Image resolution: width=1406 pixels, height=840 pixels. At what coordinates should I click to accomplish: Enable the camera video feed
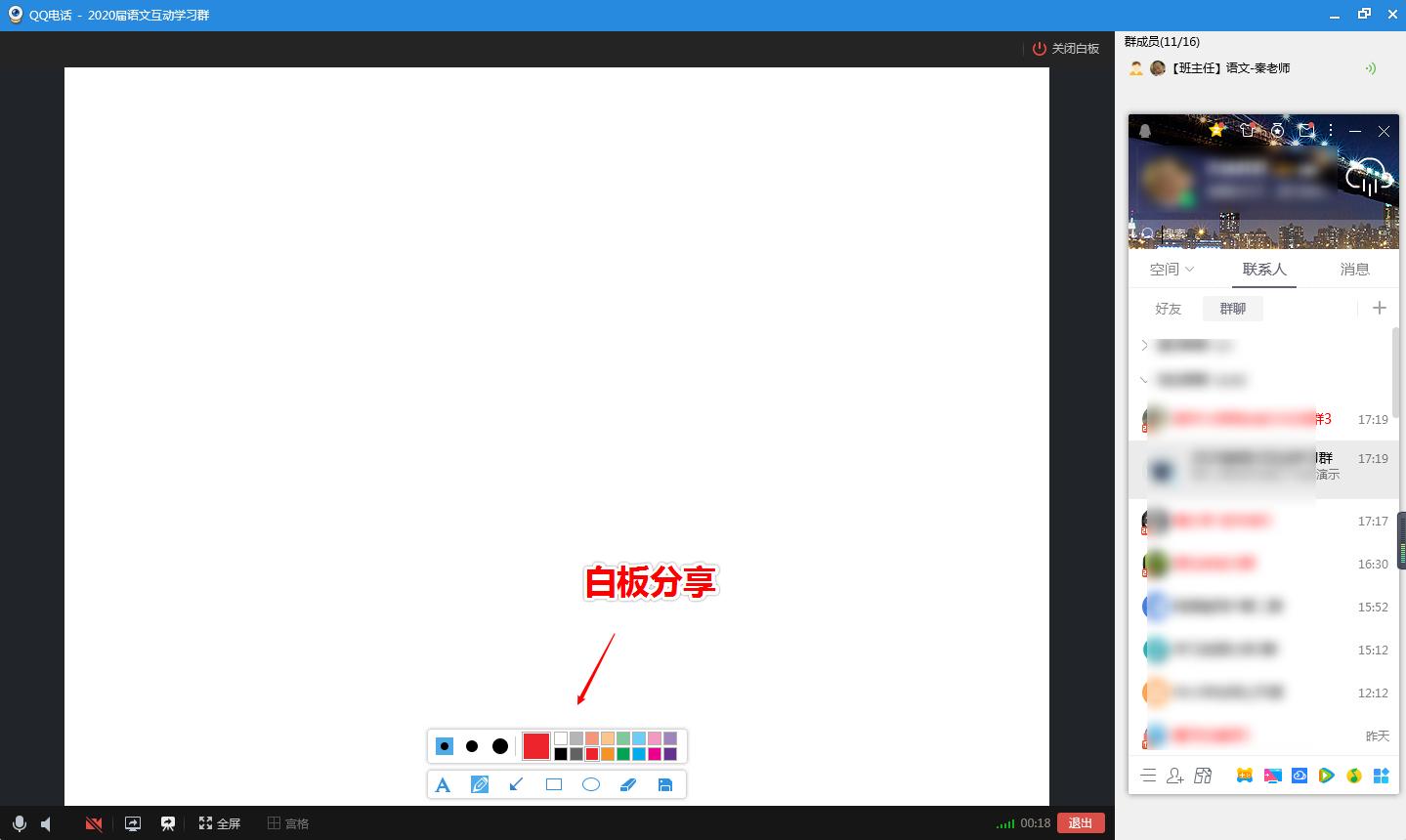click(x=93, y=822)
